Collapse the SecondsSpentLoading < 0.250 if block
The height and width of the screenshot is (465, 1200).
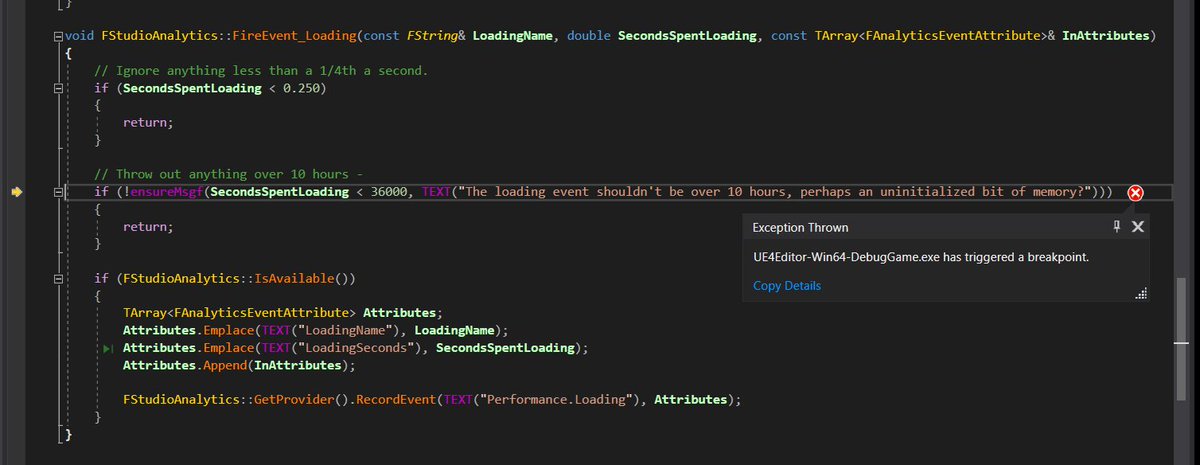coord(59,89)
